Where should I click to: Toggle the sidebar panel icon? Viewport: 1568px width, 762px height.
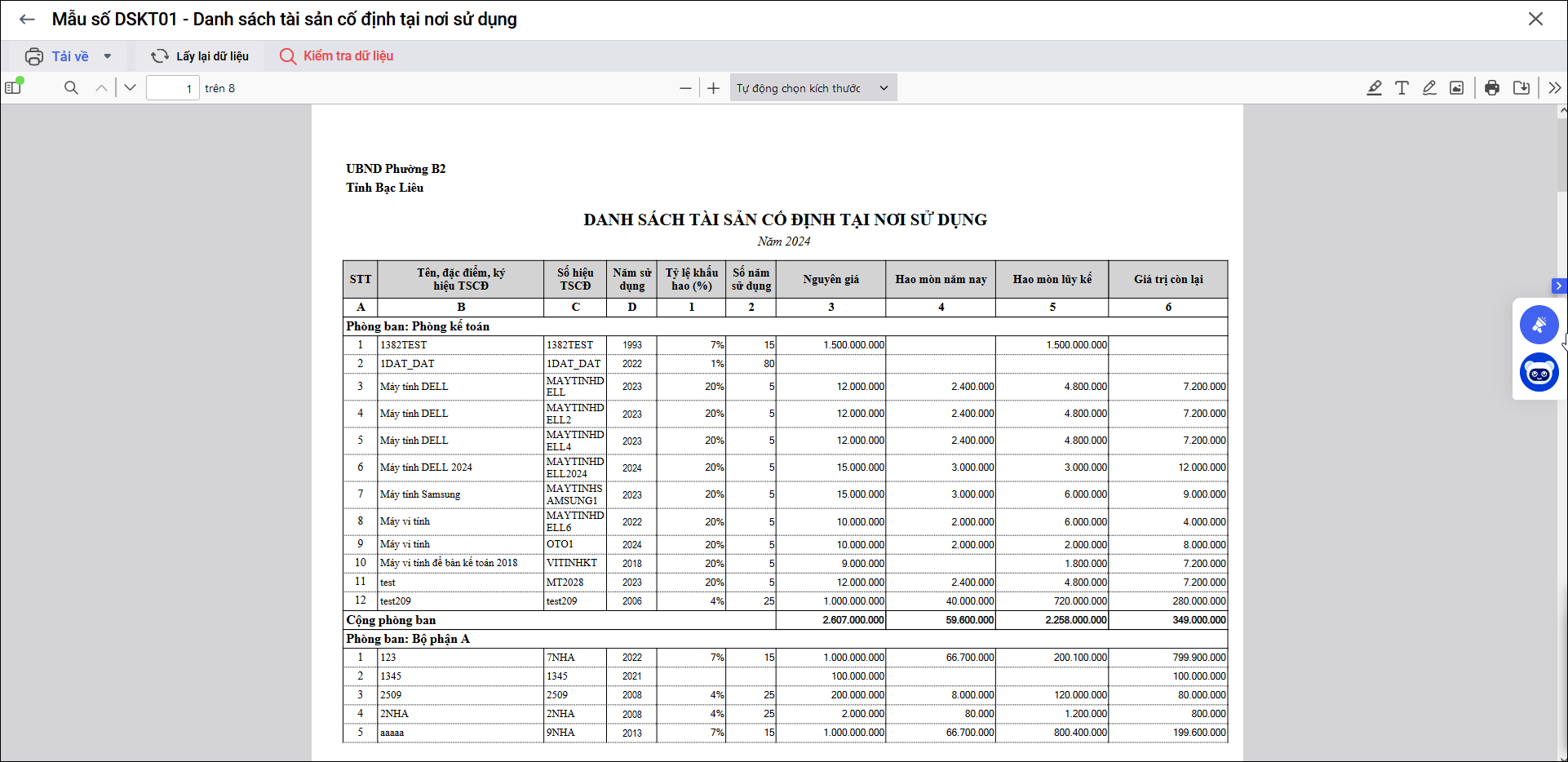point(13,87)
